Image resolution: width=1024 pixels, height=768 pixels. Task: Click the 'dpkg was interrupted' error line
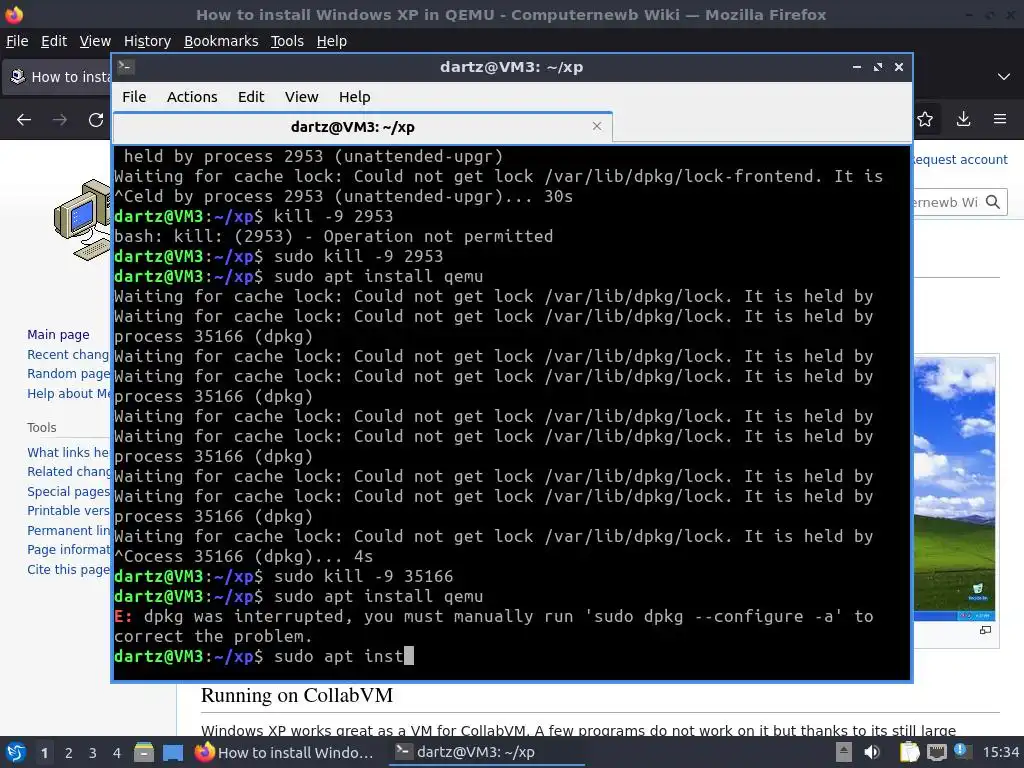[494, 616]
